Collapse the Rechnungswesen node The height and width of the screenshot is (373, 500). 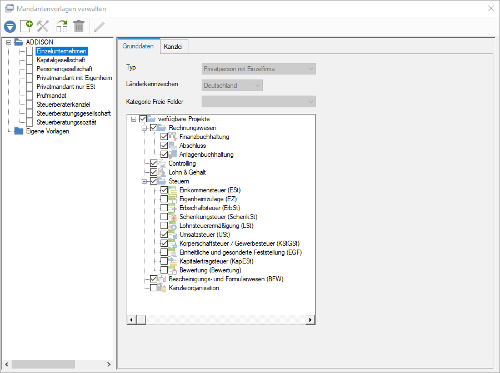144,128
